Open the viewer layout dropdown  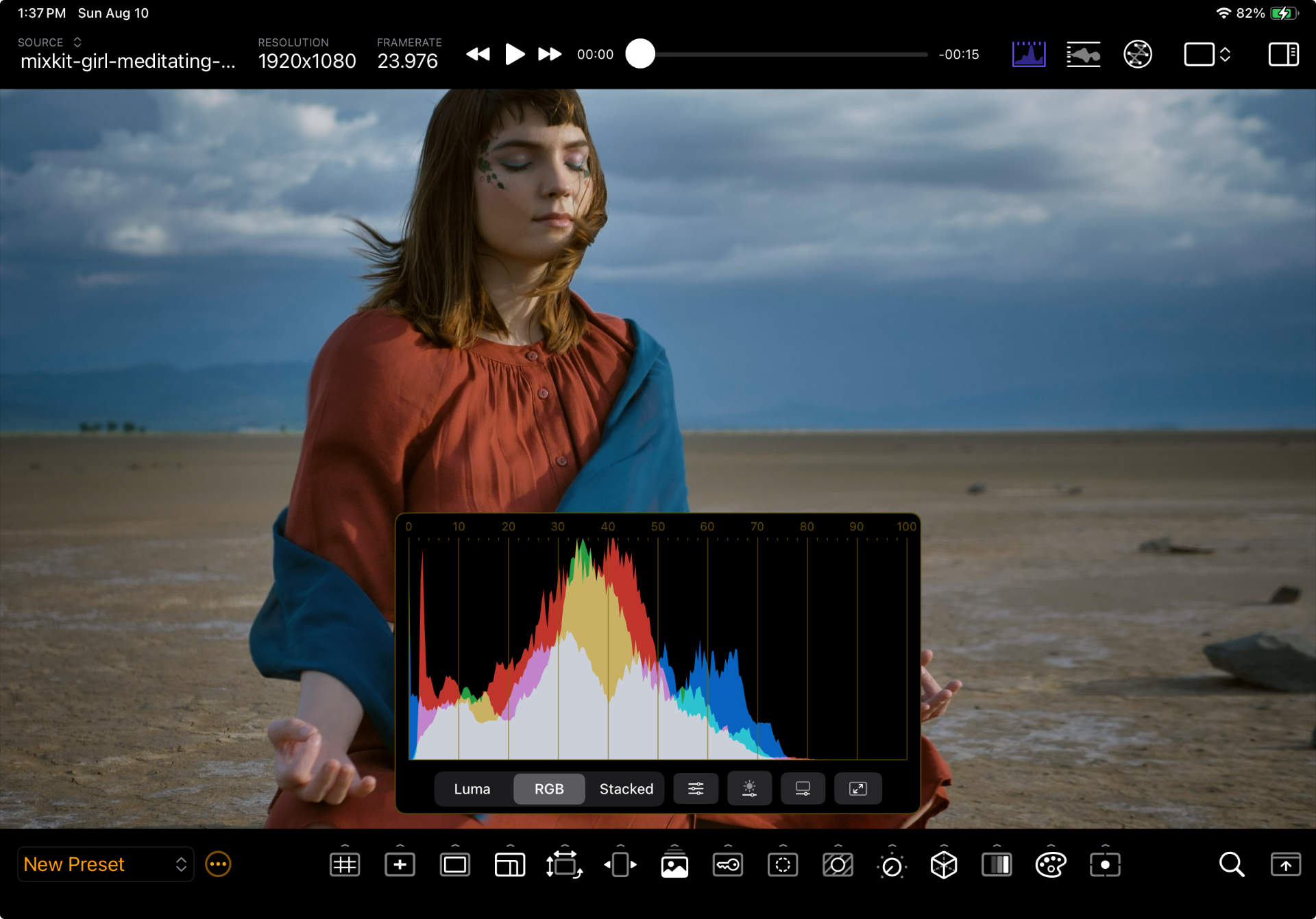coord(1207,54)
